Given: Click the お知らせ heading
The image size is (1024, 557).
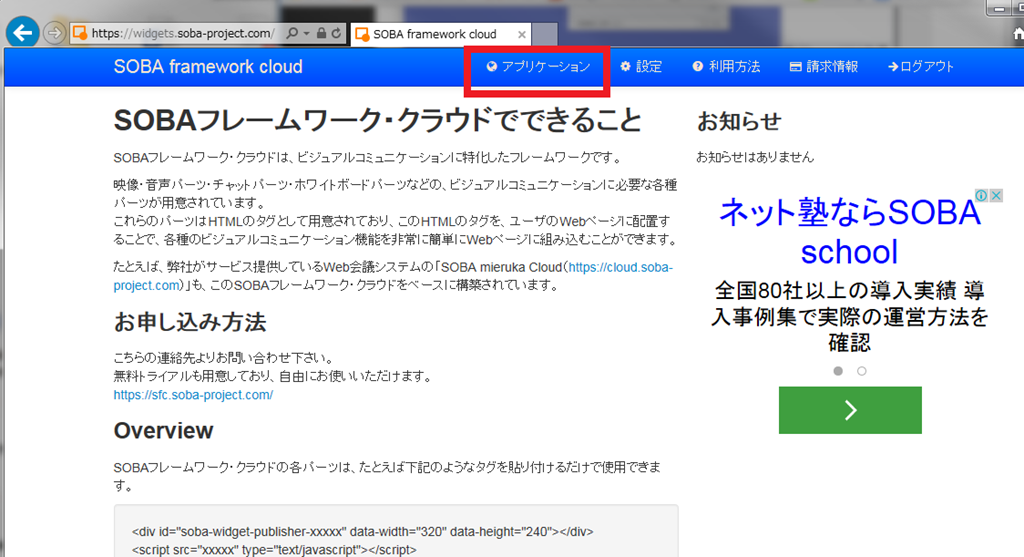Looking at the screenshot, I should click(739, 121).
